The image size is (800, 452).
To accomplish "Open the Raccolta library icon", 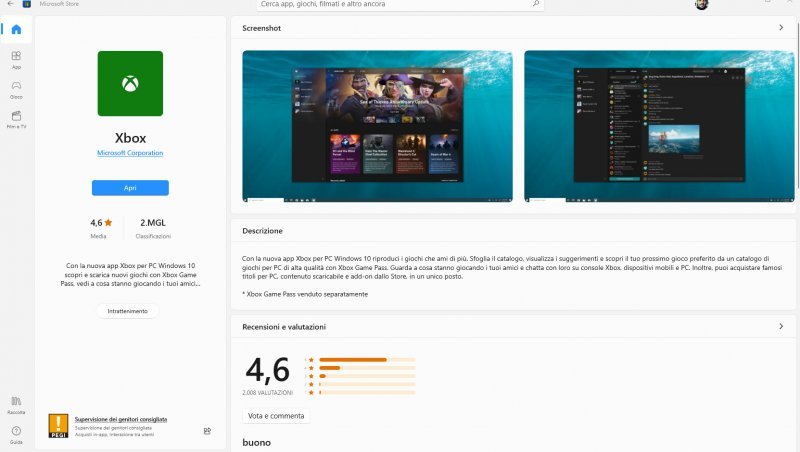I will 16,405.
